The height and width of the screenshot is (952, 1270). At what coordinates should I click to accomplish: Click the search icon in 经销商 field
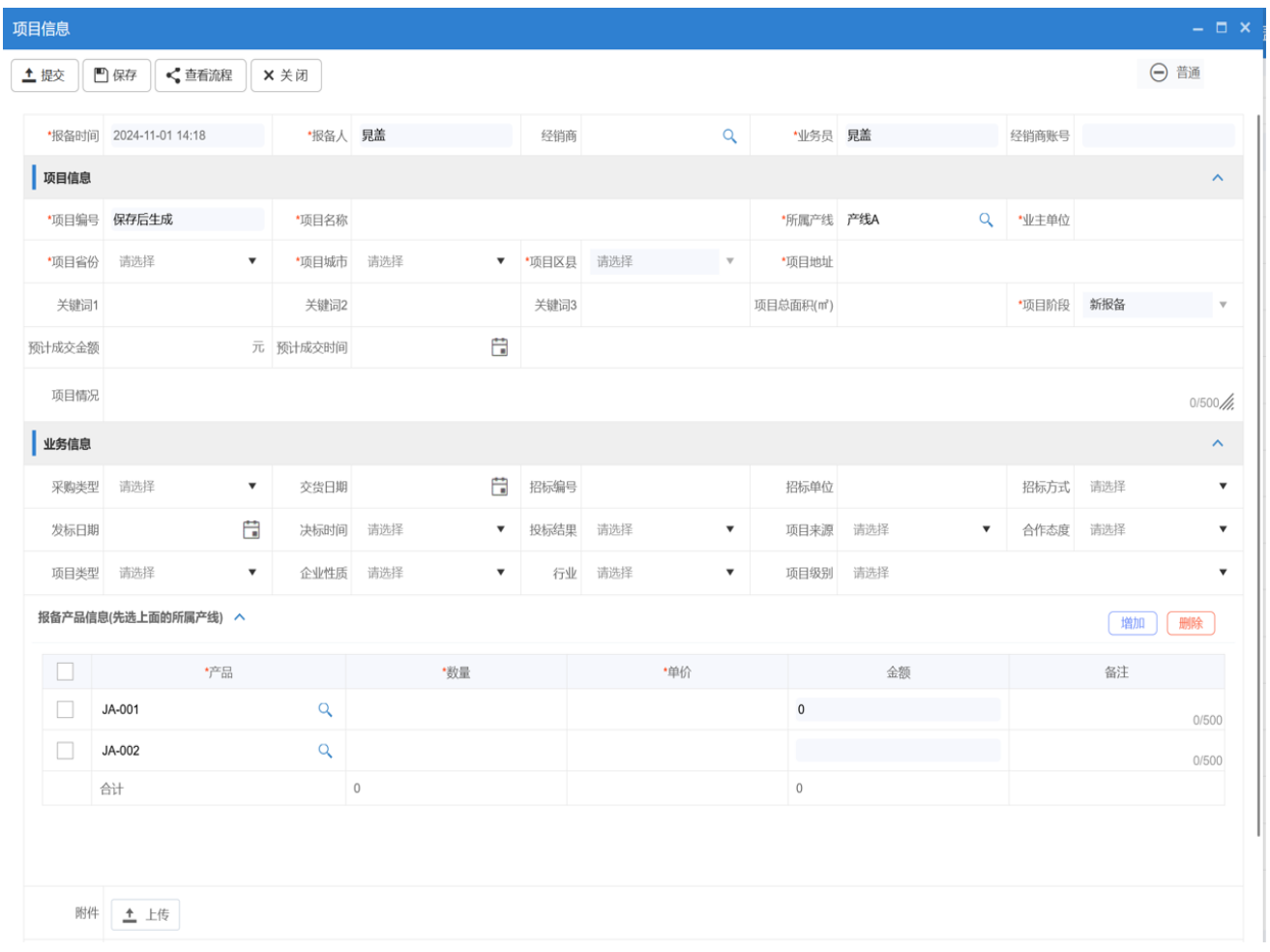pyautogui.click(x=729, y=136)
